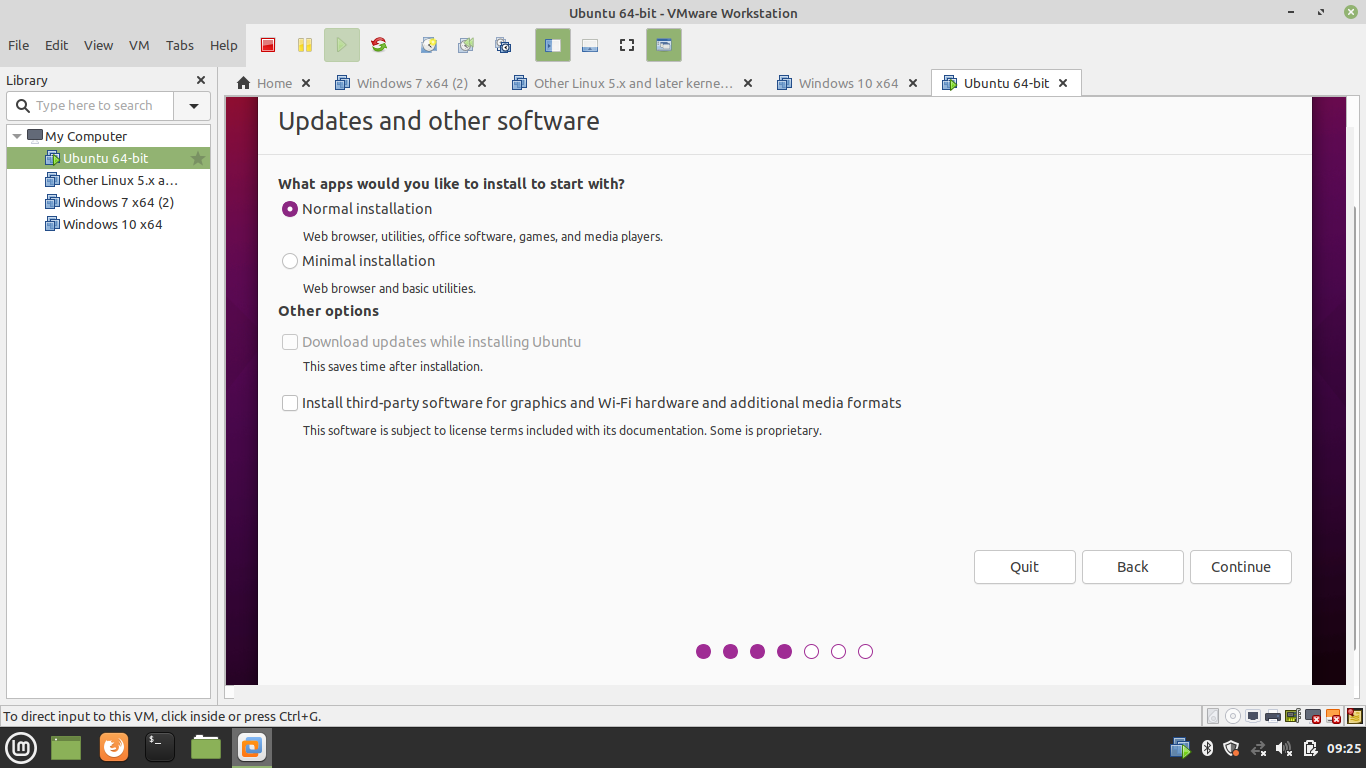Image resolution: width=1366 pixels, height=768 pixels.
Task: Click the display device icon with red X
Action: coord(1313,716)
